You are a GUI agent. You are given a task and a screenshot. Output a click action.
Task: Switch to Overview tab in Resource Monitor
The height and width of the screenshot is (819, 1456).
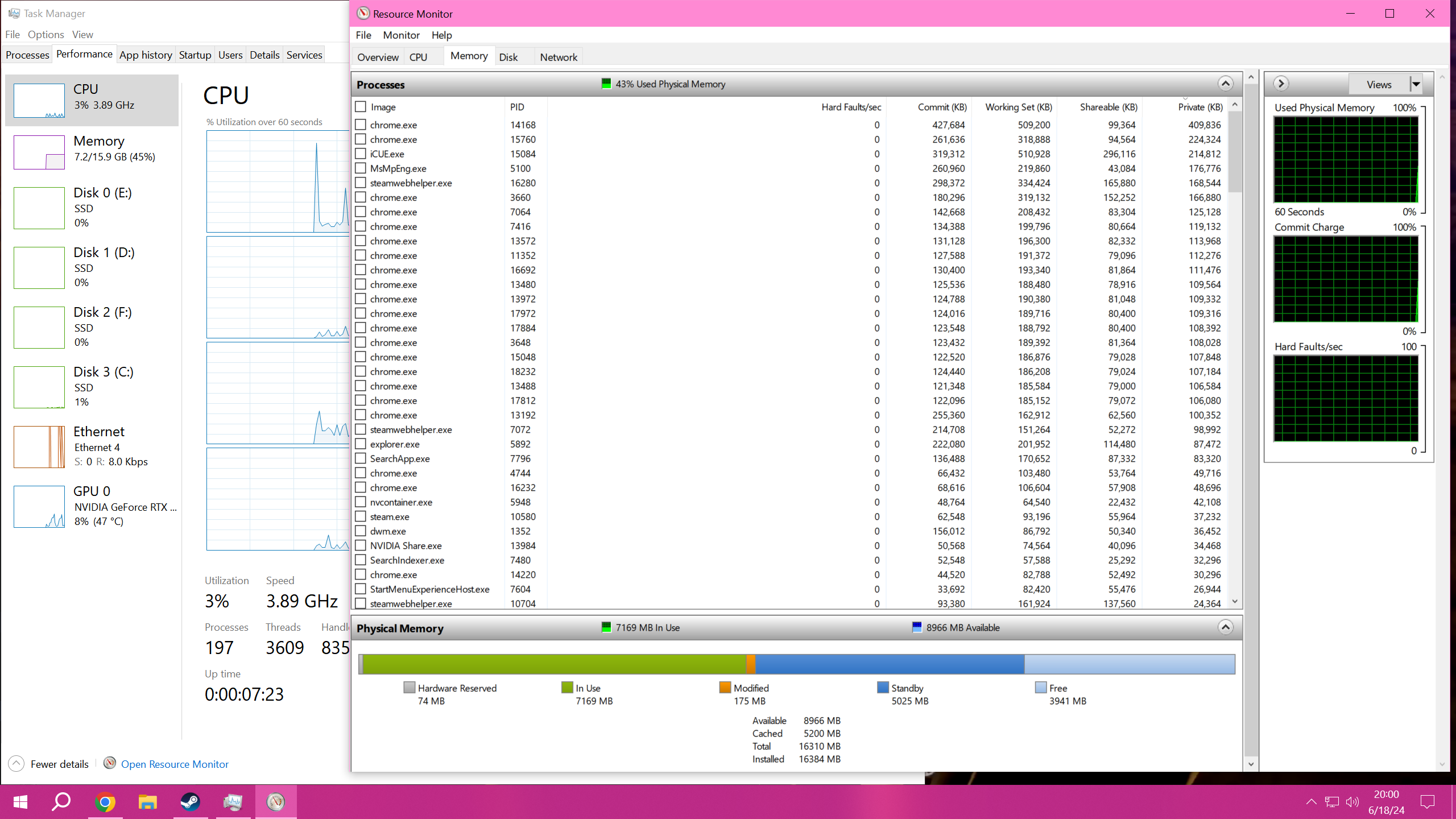point(378,57)
